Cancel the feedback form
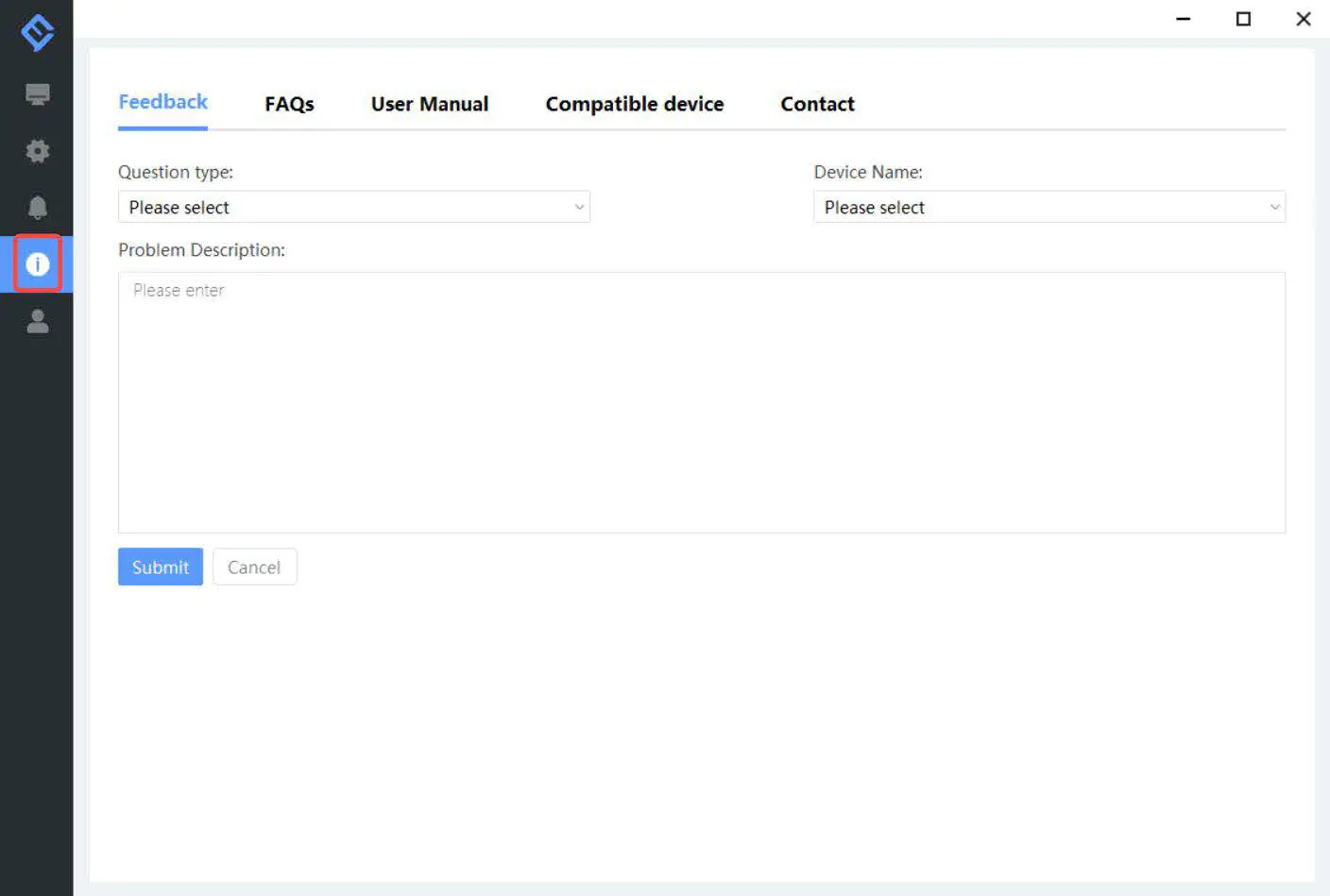 click(x=254, y=566)
